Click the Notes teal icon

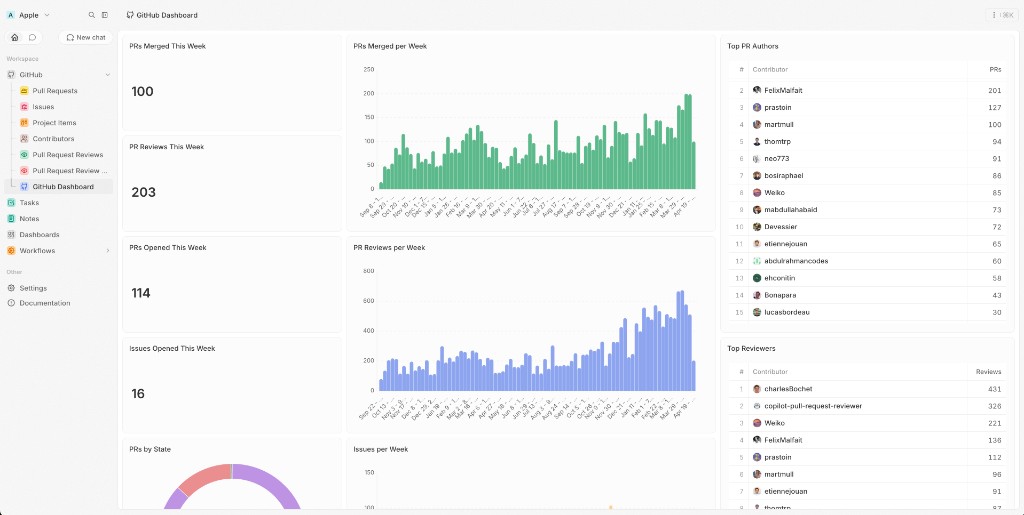[x=11, y=219]
